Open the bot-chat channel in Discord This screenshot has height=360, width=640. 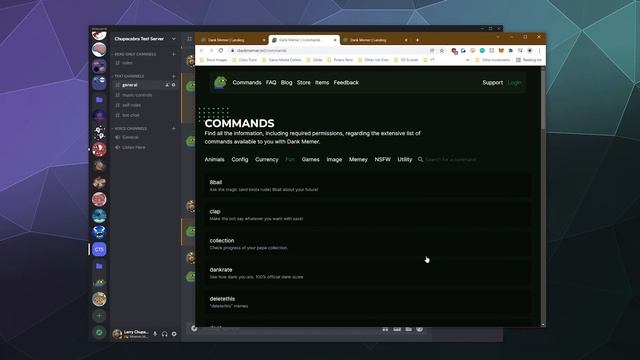[x=145, y=115]
